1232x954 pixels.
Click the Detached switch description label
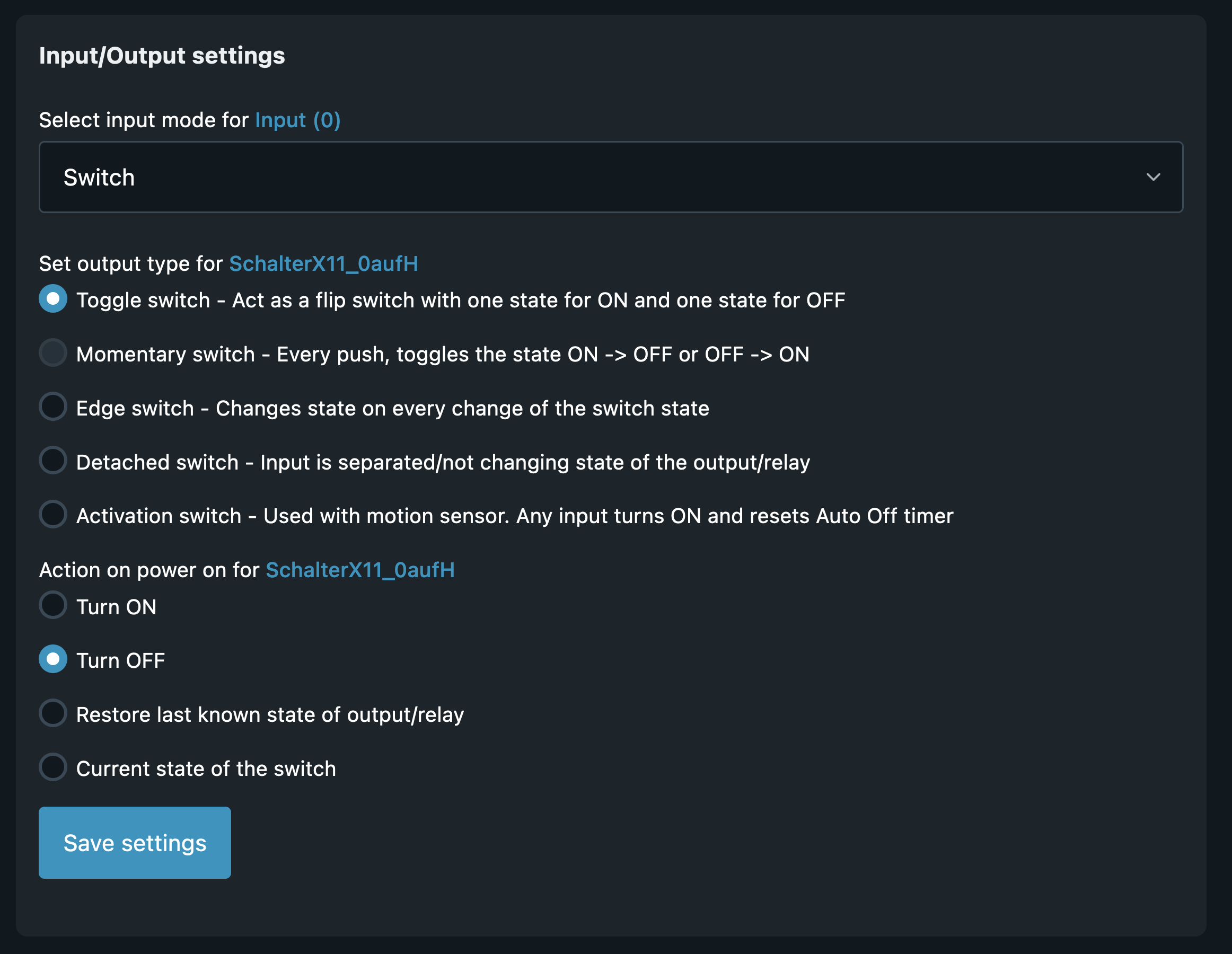[x=443, y=462]
